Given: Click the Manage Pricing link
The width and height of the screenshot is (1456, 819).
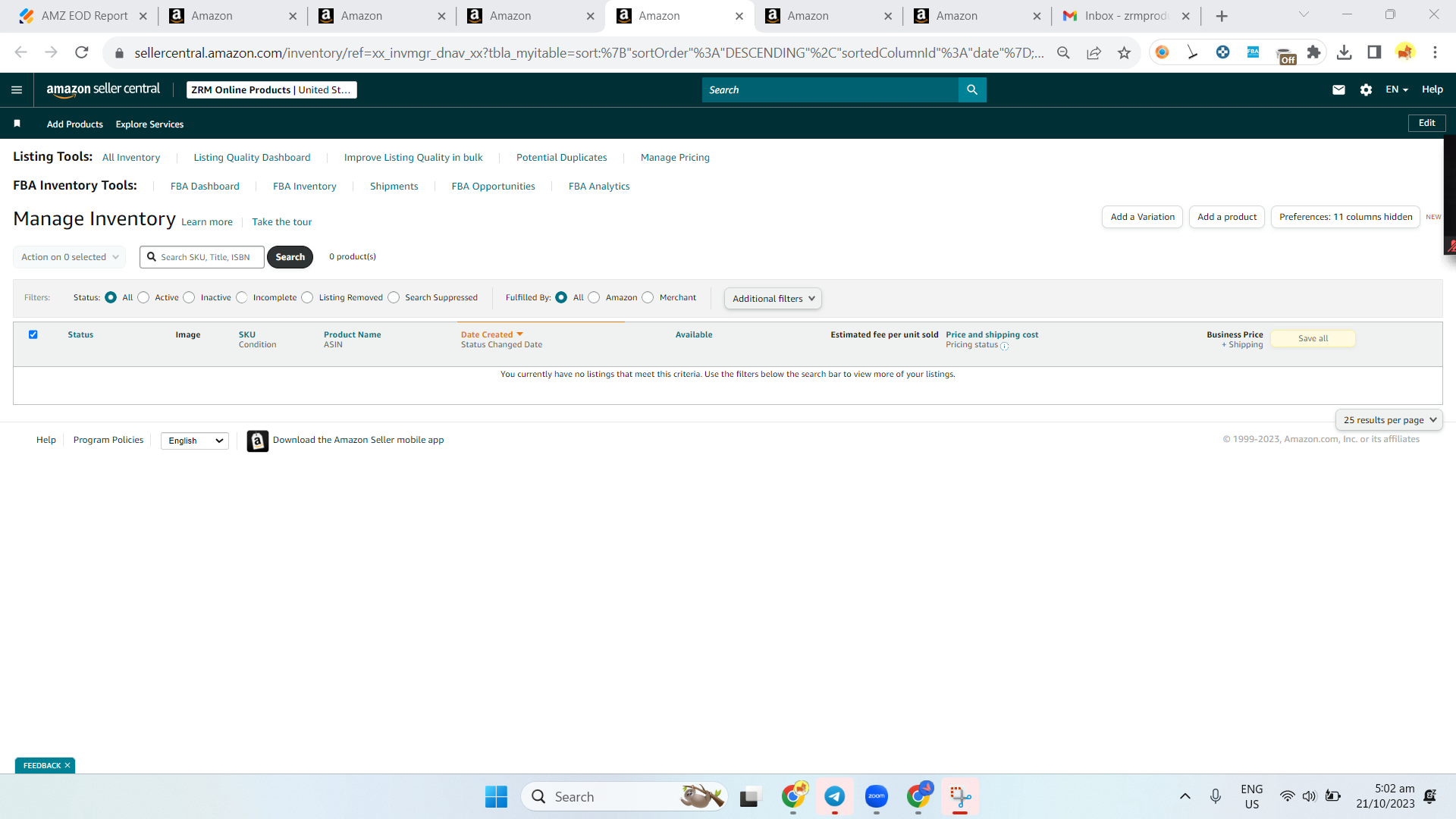Looking at the screenshot, I should (675, 158).
